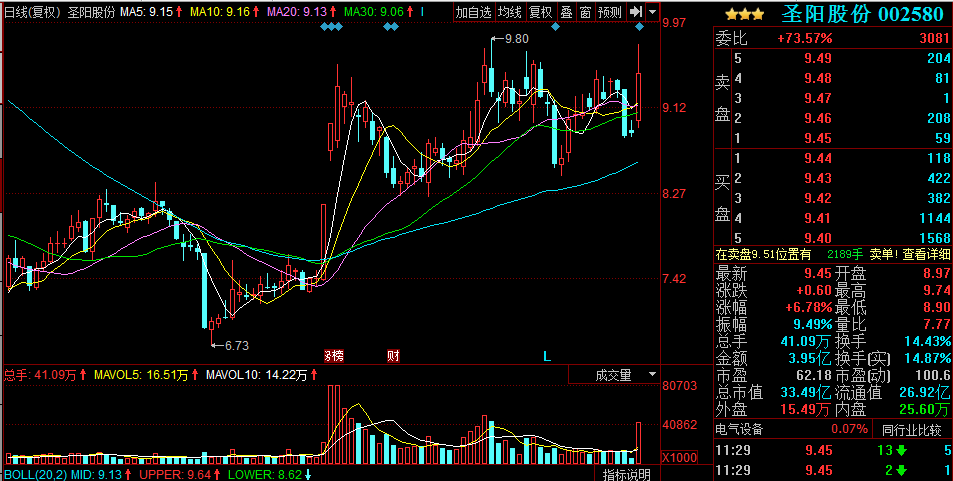Click the arrow-to-bar jump icon
Viewport: 953px width, 481px height.
pos(637,13)
